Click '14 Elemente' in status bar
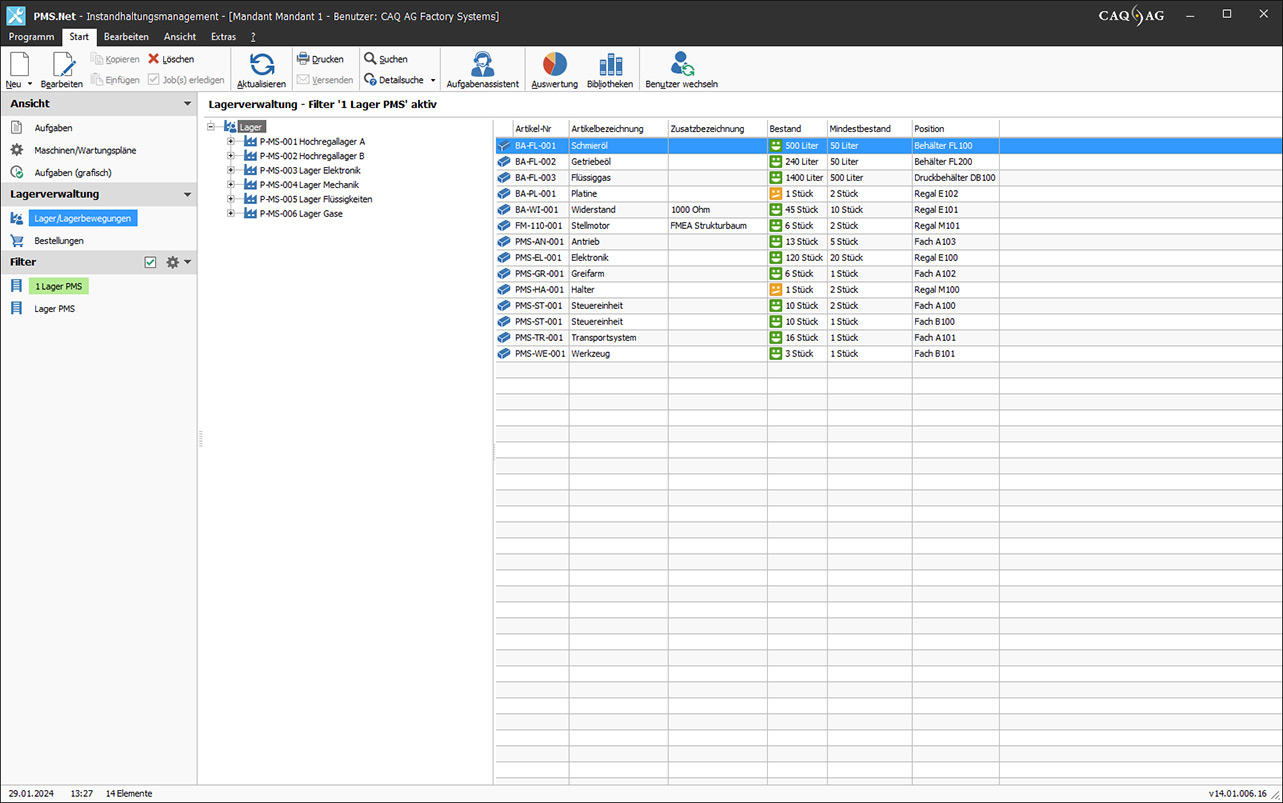The image size is (1283, 803). tap(129, 794)
